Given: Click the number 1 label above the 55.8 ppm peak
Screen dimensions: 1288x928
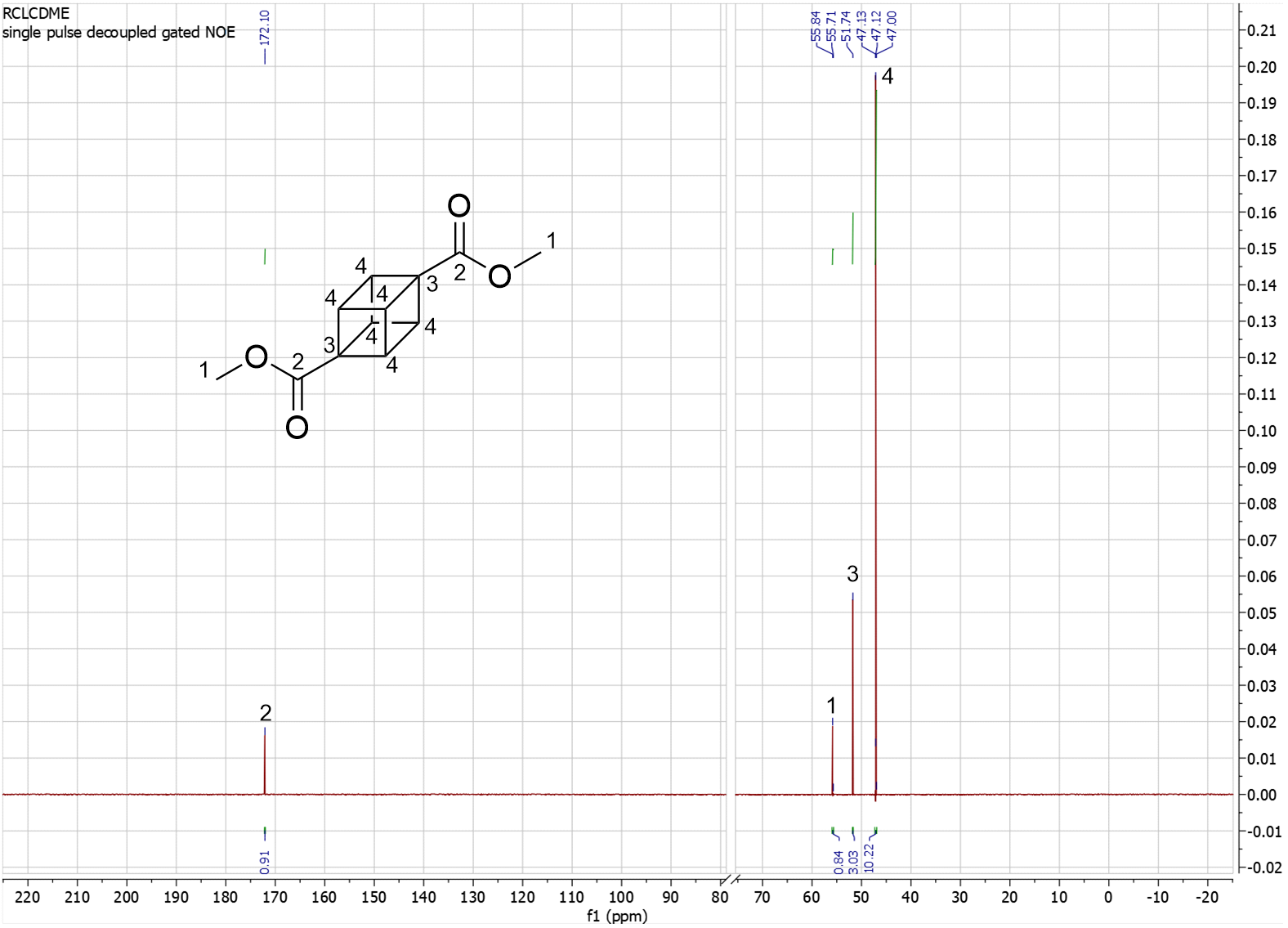Looking at the screenshot, I should 831,705.
